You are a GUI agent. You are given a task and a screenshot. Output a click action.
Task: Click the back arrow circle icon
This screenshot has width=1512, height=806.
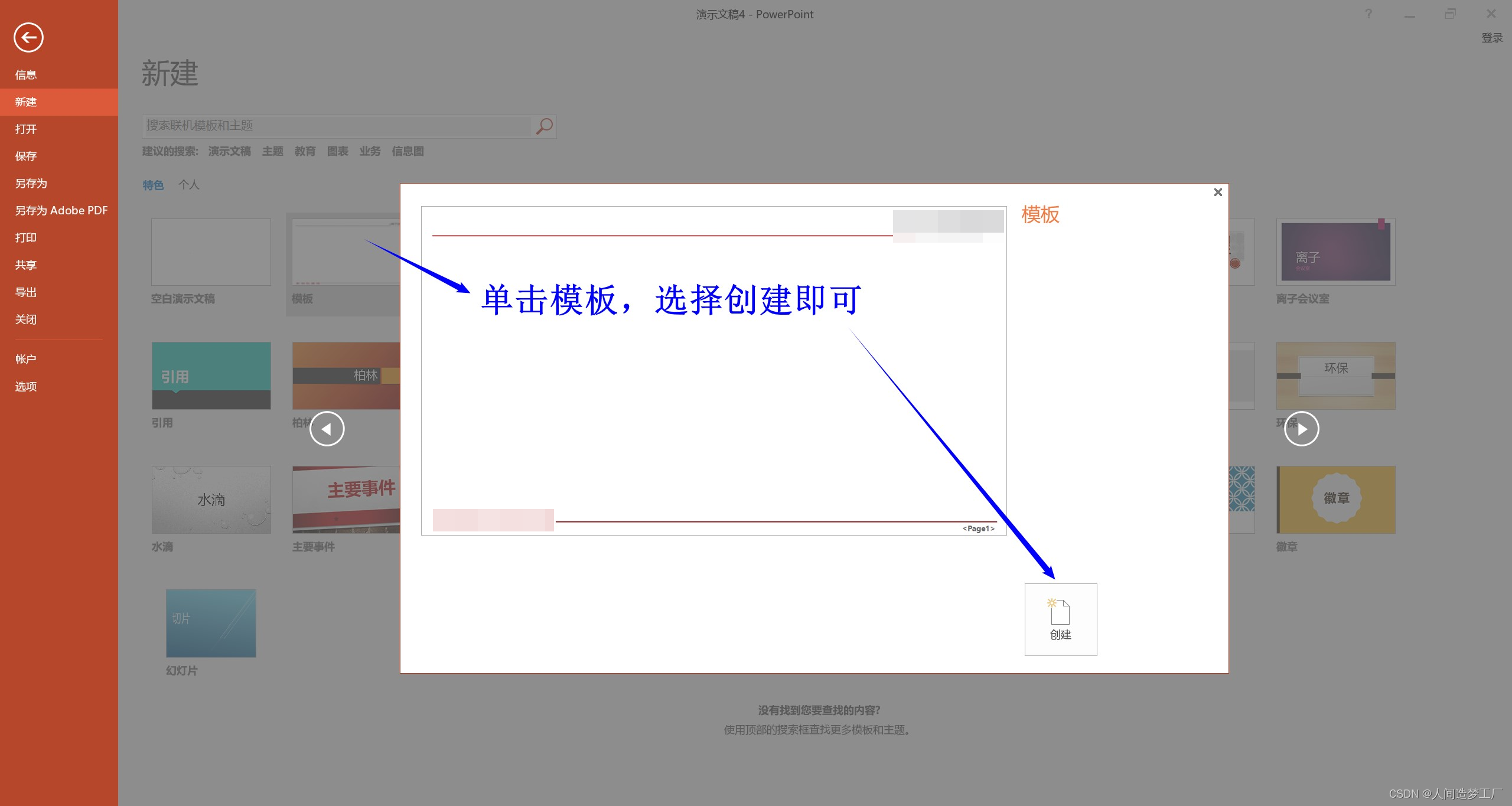point(28,38)
